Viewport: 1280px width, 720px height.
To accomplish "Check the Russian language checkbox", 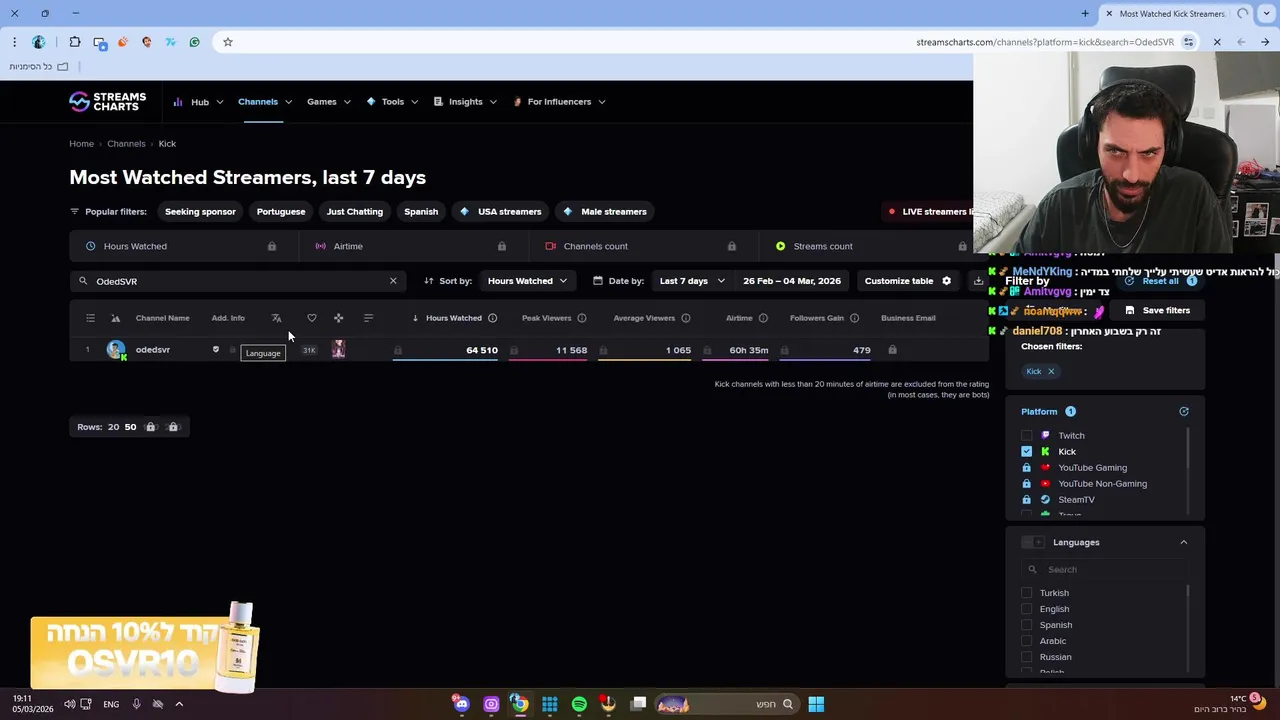I will [x=1027, y=657].
